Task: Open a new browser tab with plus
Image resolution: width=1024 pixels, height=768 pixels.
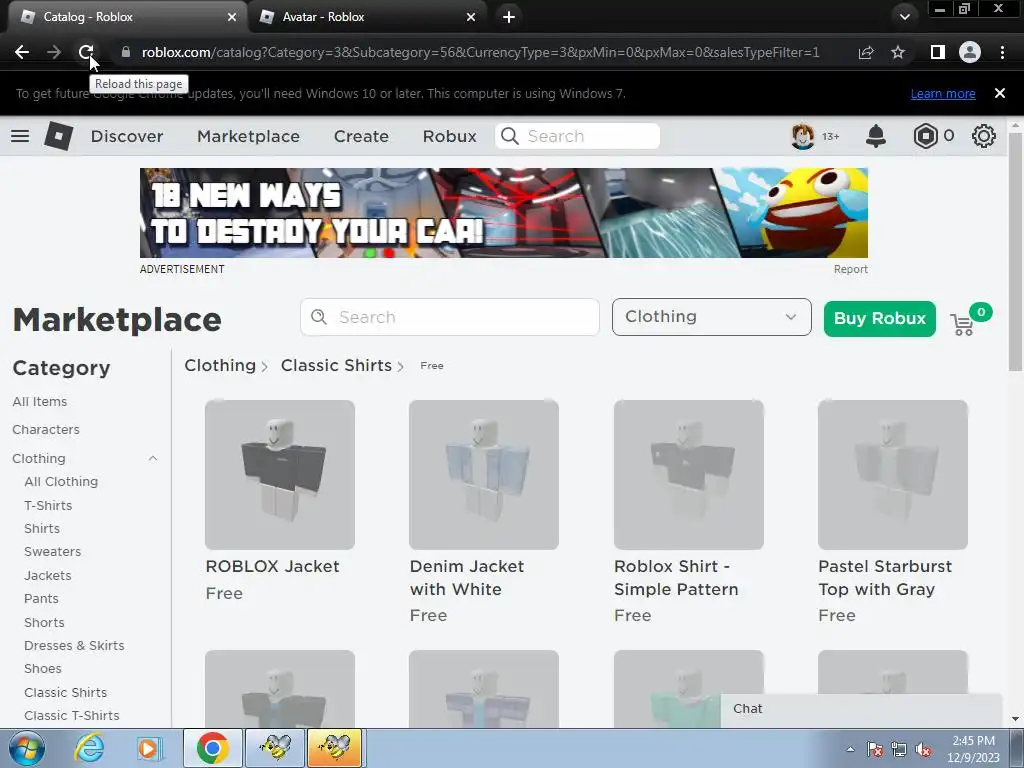Action: [509, 17]
